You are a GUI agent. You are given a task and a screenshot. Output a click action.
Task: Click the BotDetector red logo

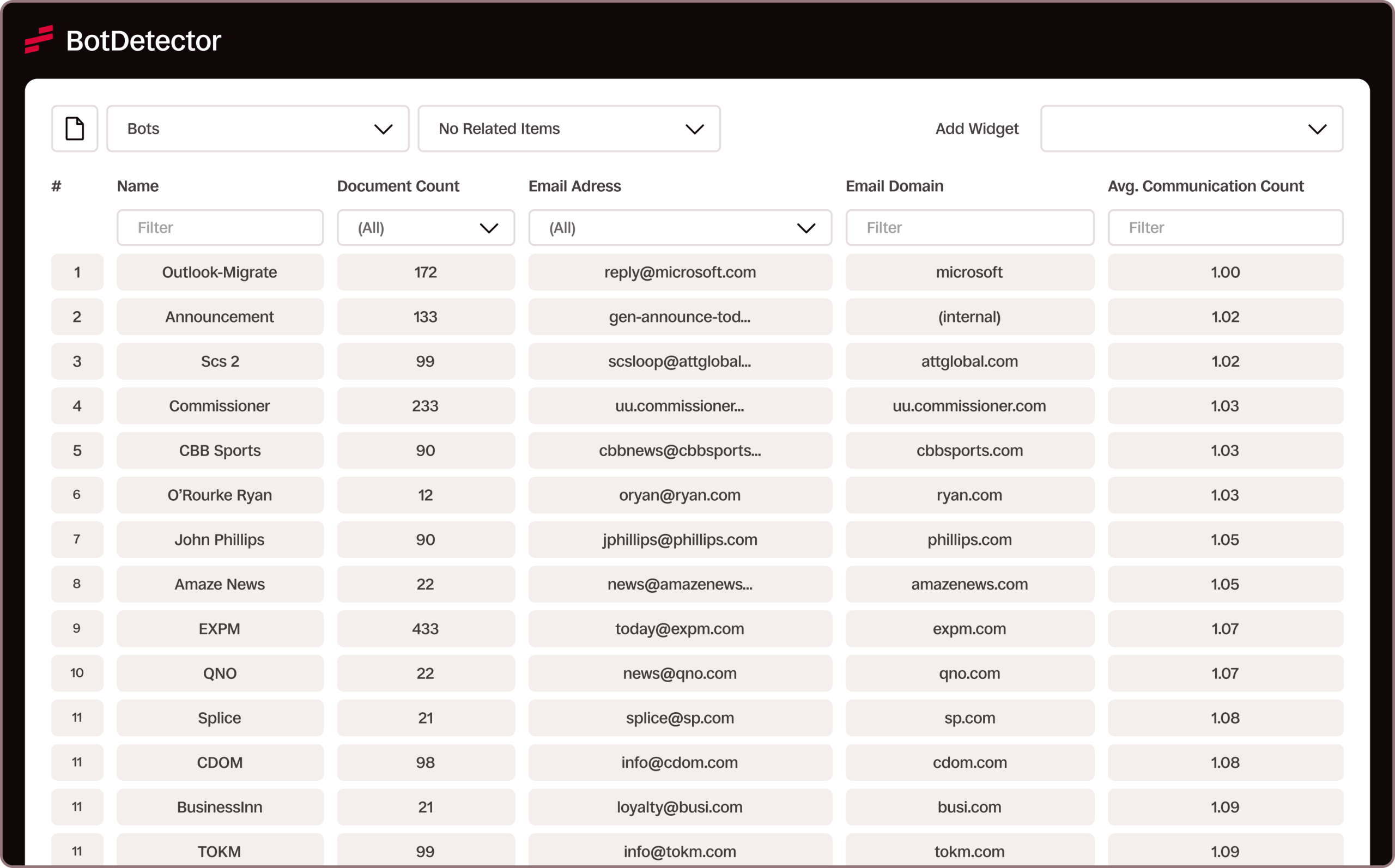point(39,40)
